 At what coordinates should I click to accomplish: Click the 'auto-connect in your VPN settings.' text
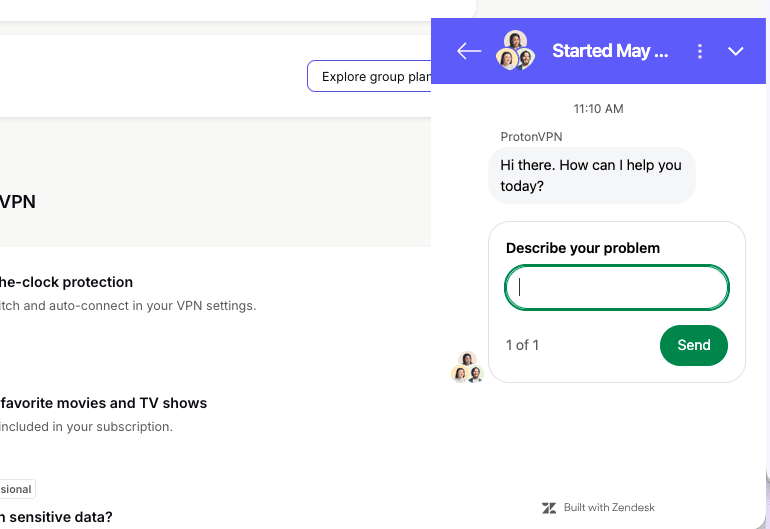153,306
